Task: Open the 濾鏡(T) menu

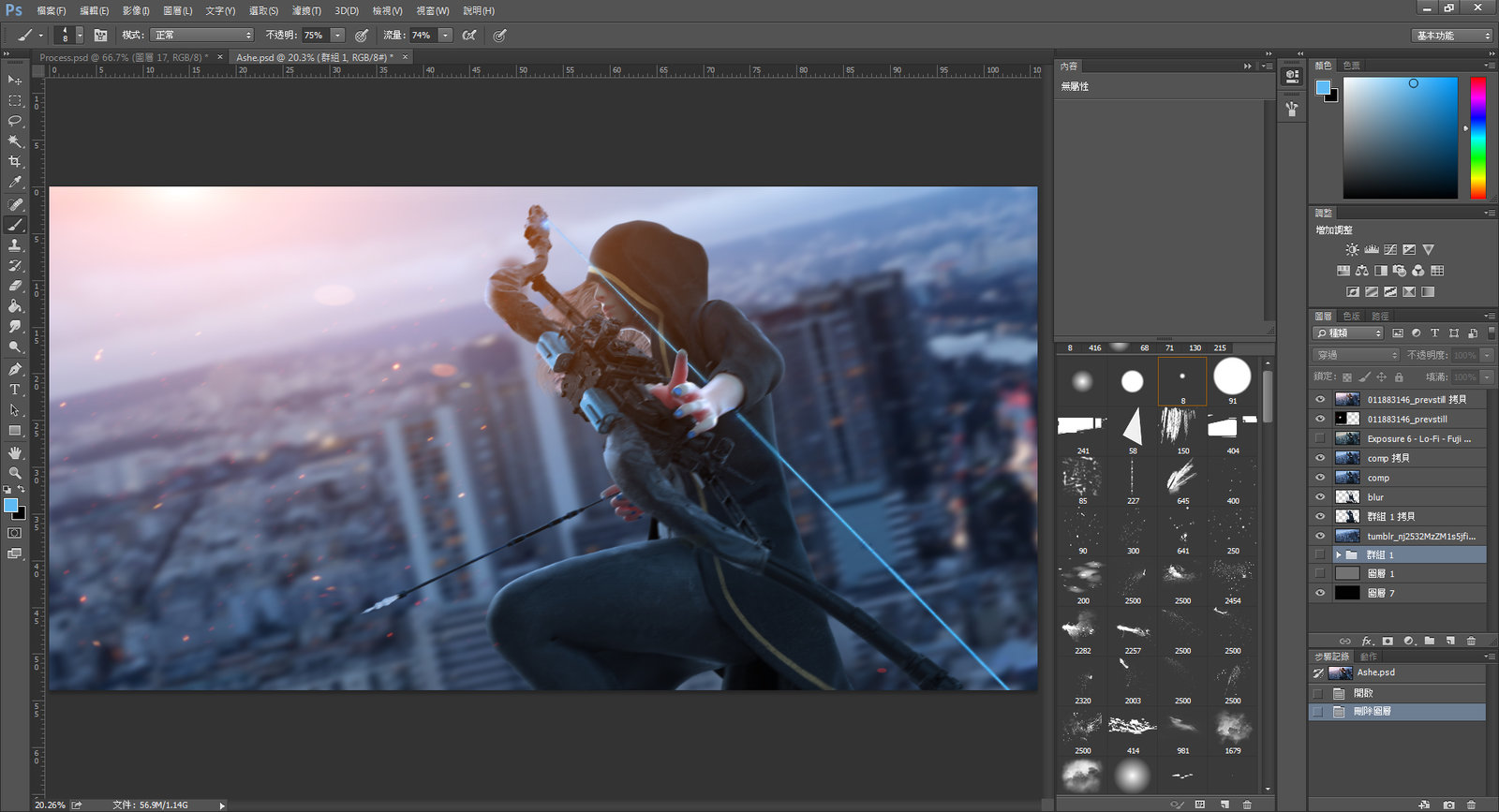Action: [306, 10]
